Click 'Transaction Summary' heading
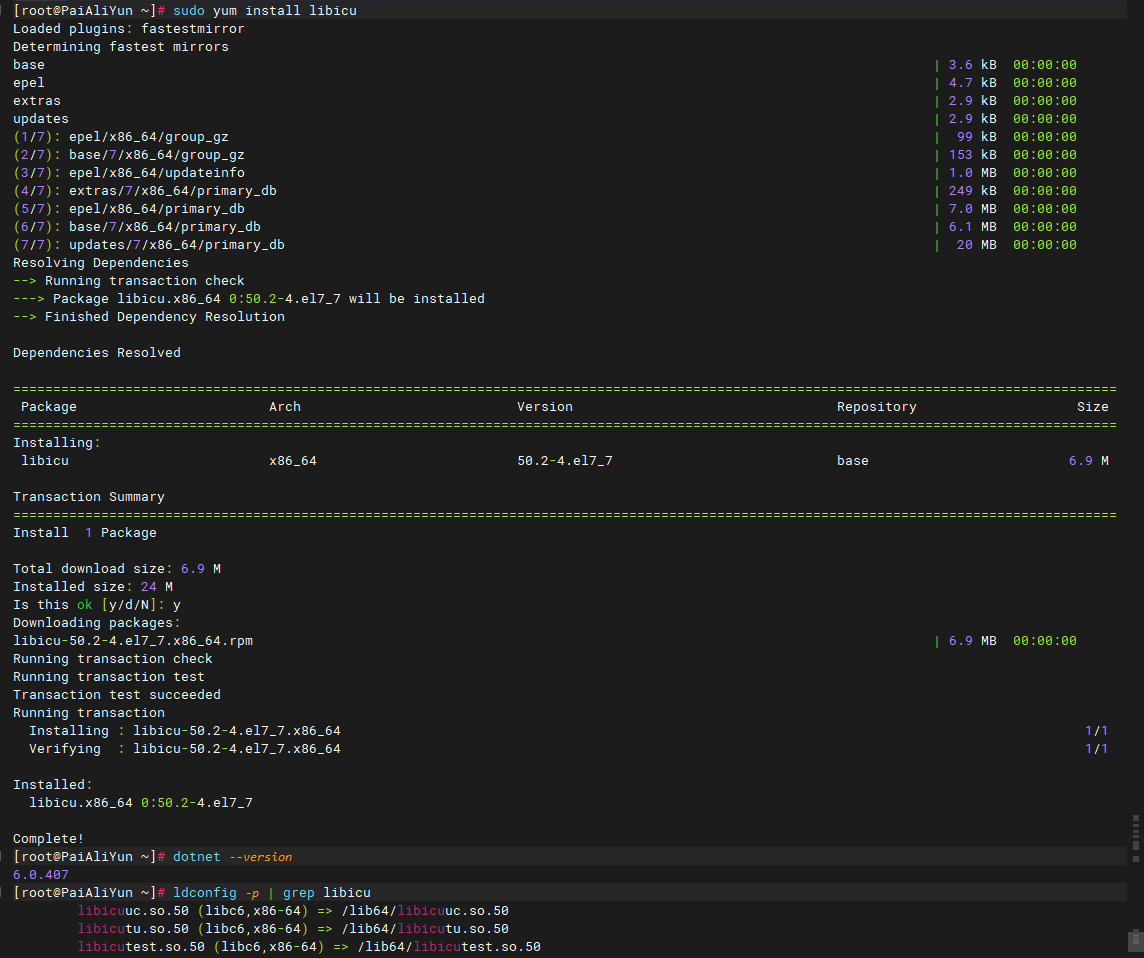Image resolution: width=1144 pixels, height=958 pixels. [x=88, y=496]
